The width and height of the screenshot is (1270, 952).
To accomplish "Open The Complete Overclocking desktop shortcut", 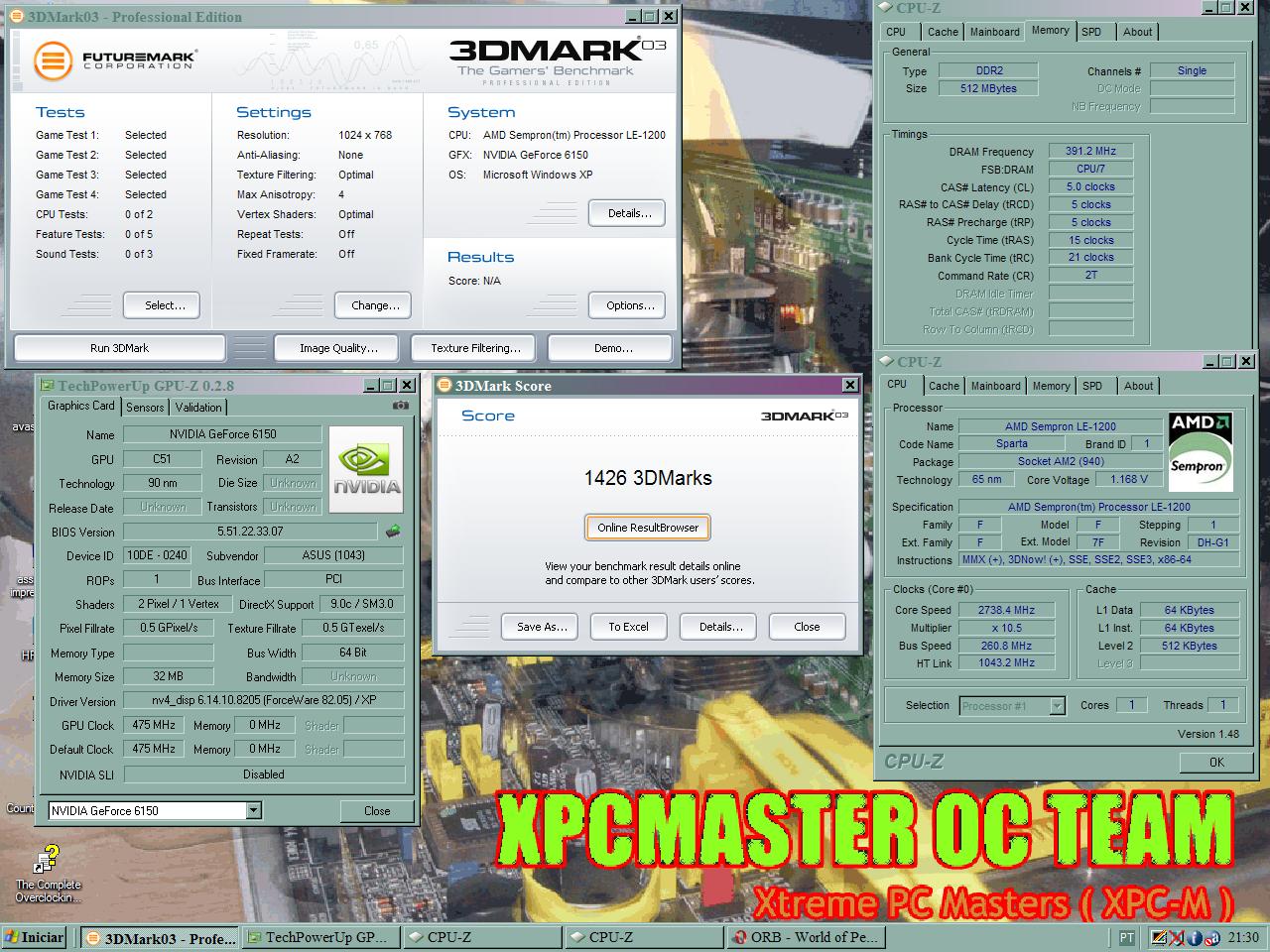I will (x=47, y=873).
